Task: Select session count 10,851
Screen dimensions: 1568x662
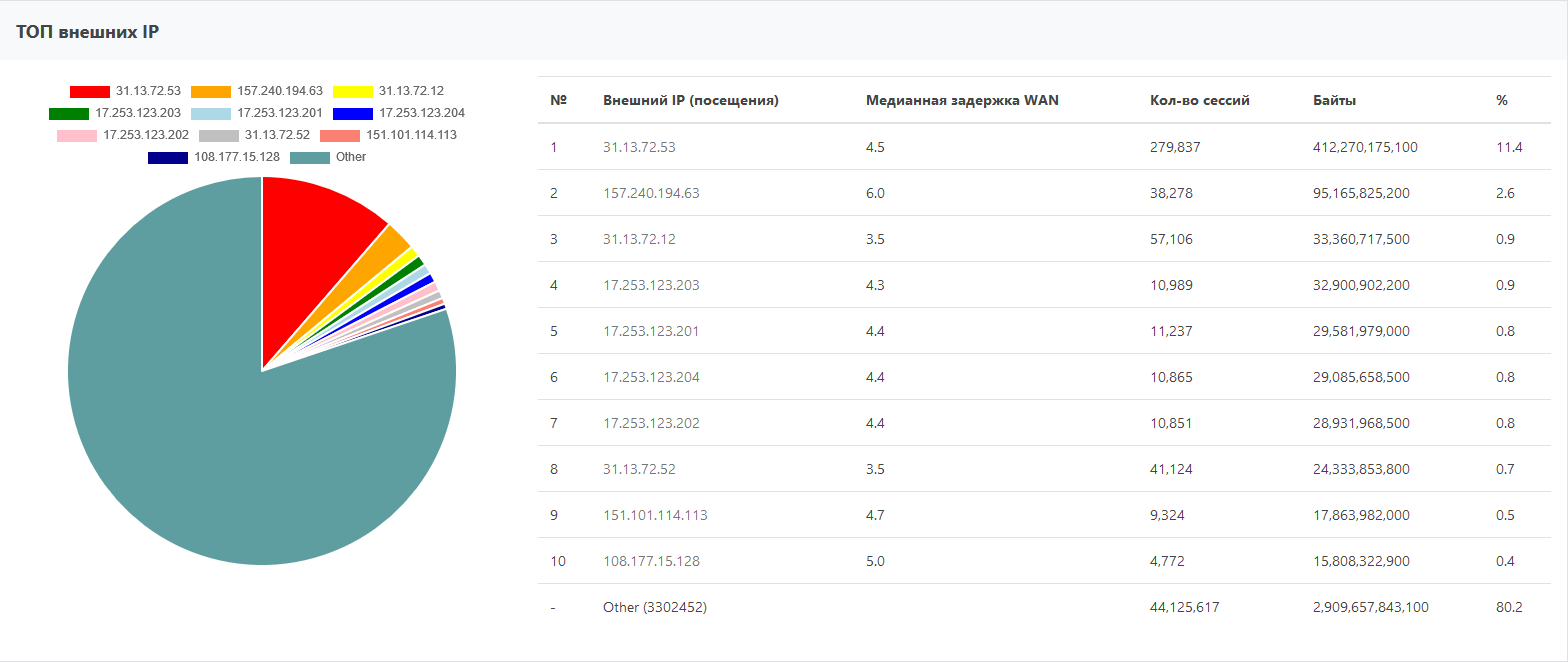Action: [1171, 423]
